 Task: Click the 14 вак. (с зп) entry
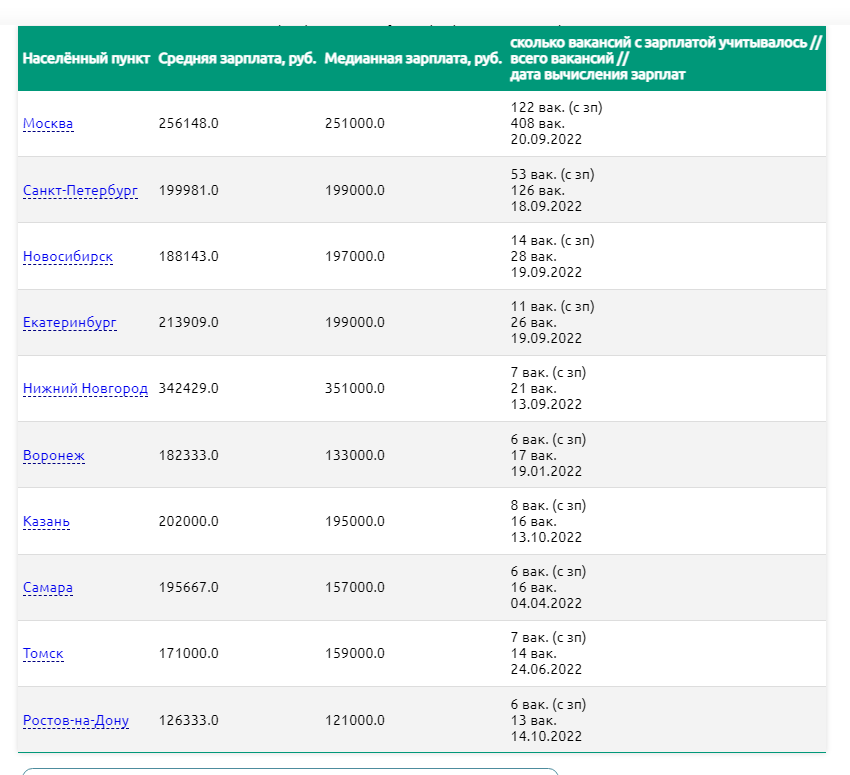(x=552, y=241)
